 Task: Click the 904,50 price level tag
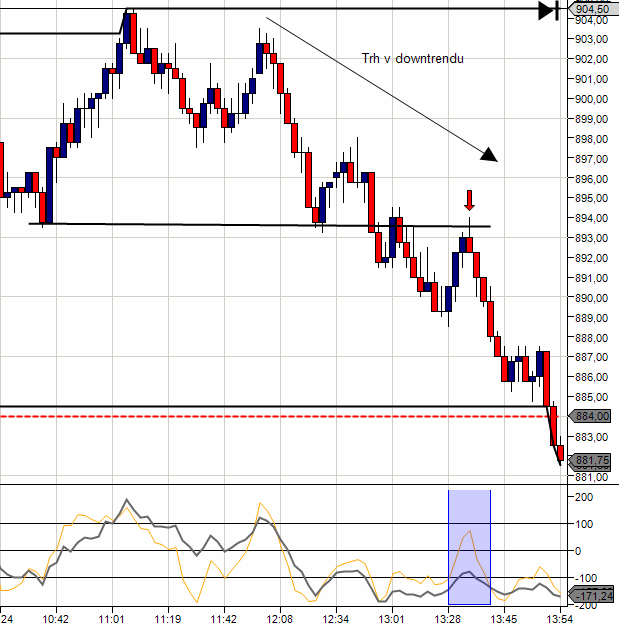coord(593,9)
